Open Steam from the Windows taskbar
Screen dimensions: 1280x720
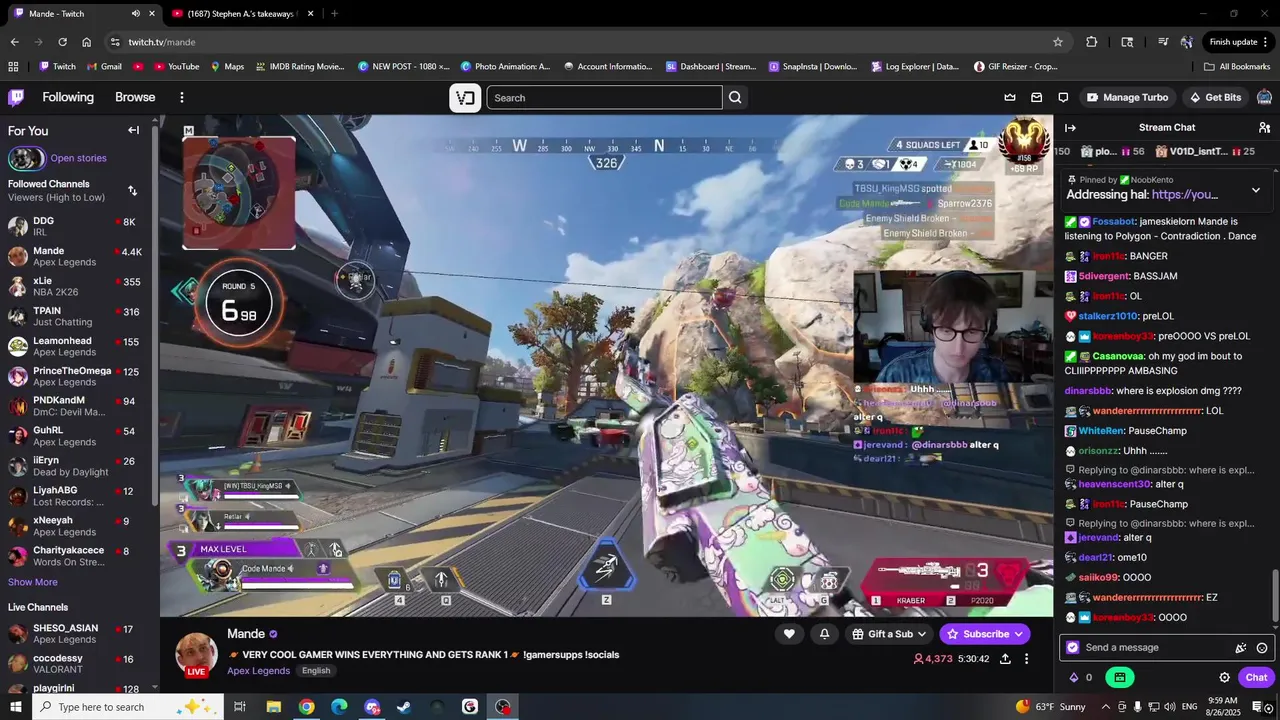(x=404, y=707)
